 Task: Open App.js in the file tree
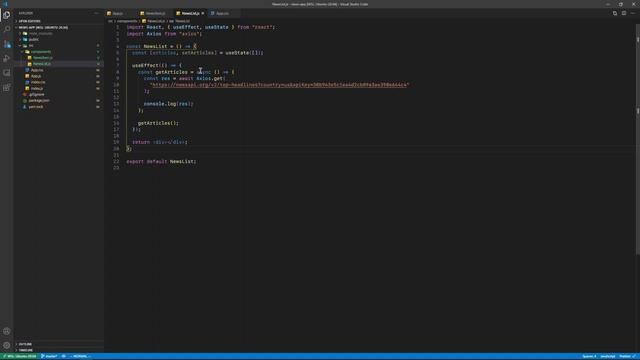[36, 76]
